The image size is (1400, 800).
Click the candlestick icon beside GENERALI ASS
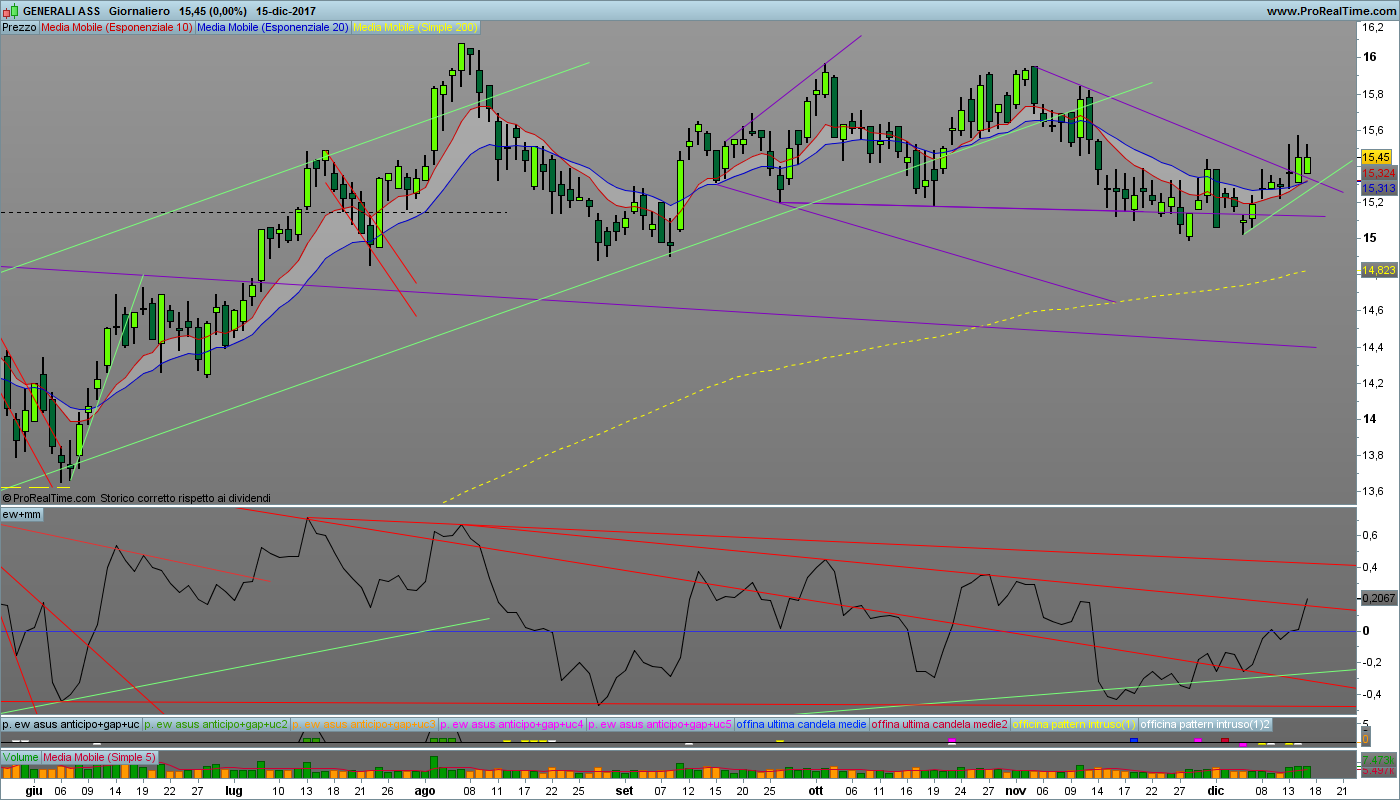pos(11,10)
